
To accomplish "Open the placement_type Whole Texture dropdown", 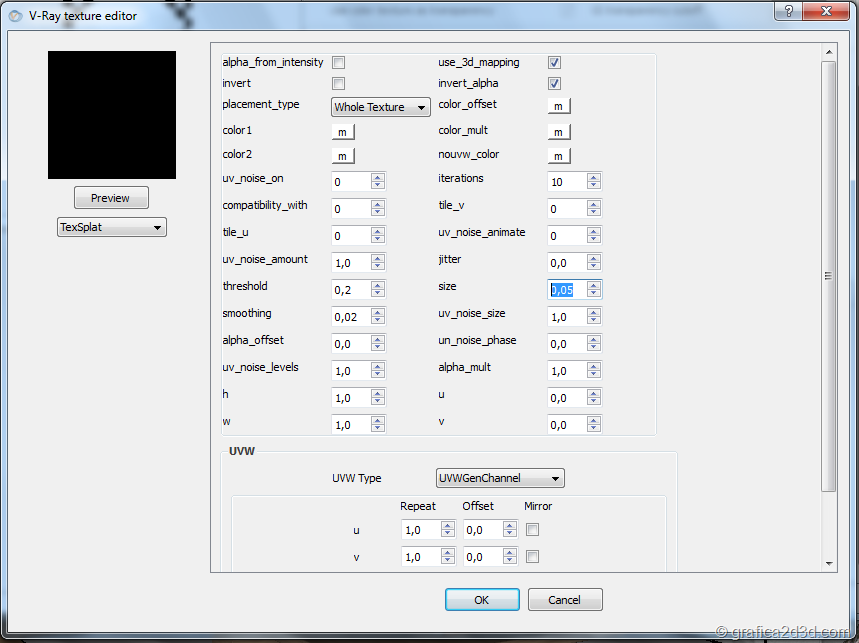I will point(381,107).
